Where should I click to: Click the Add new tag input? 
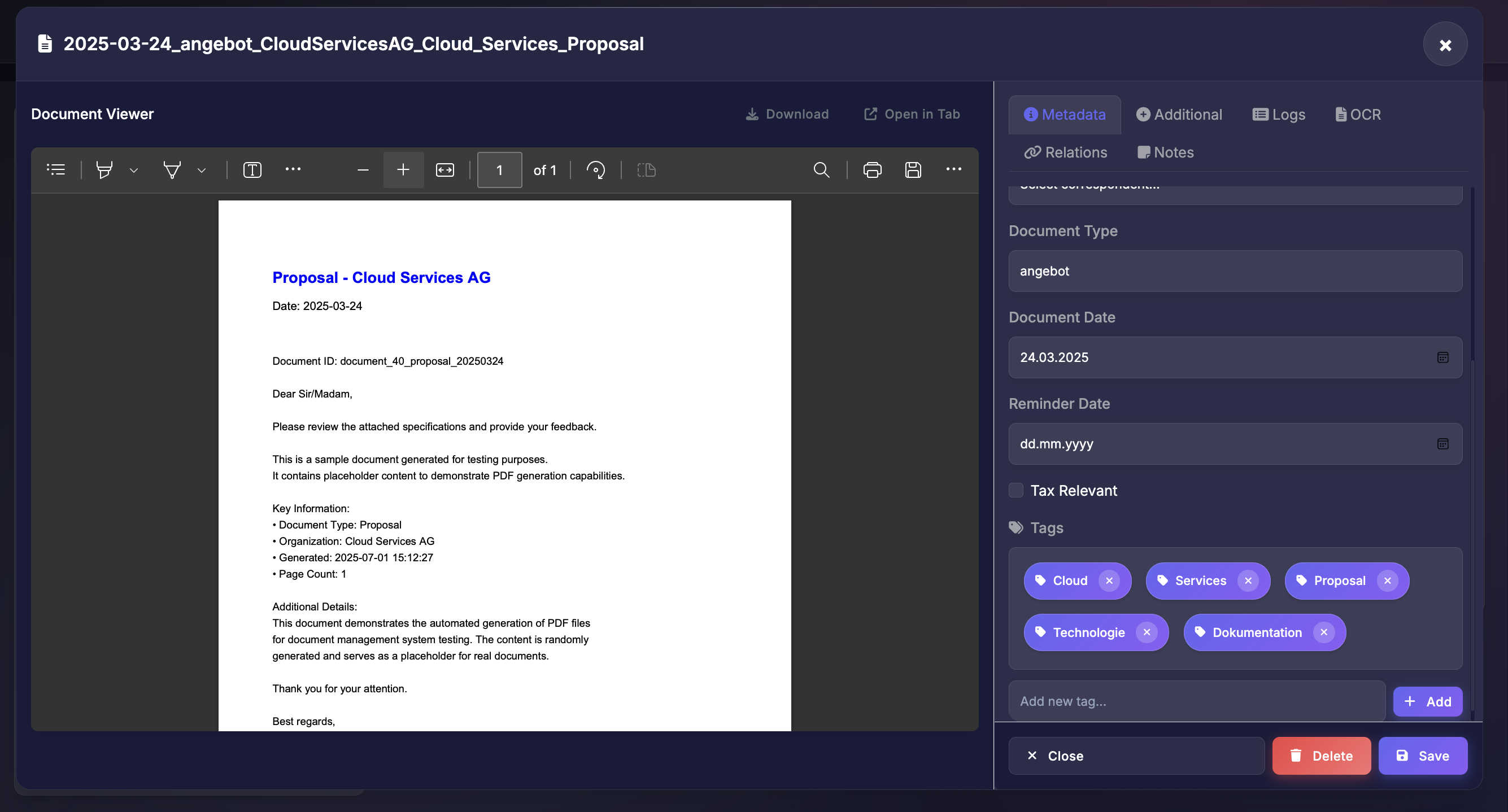tap(1197, 701)
